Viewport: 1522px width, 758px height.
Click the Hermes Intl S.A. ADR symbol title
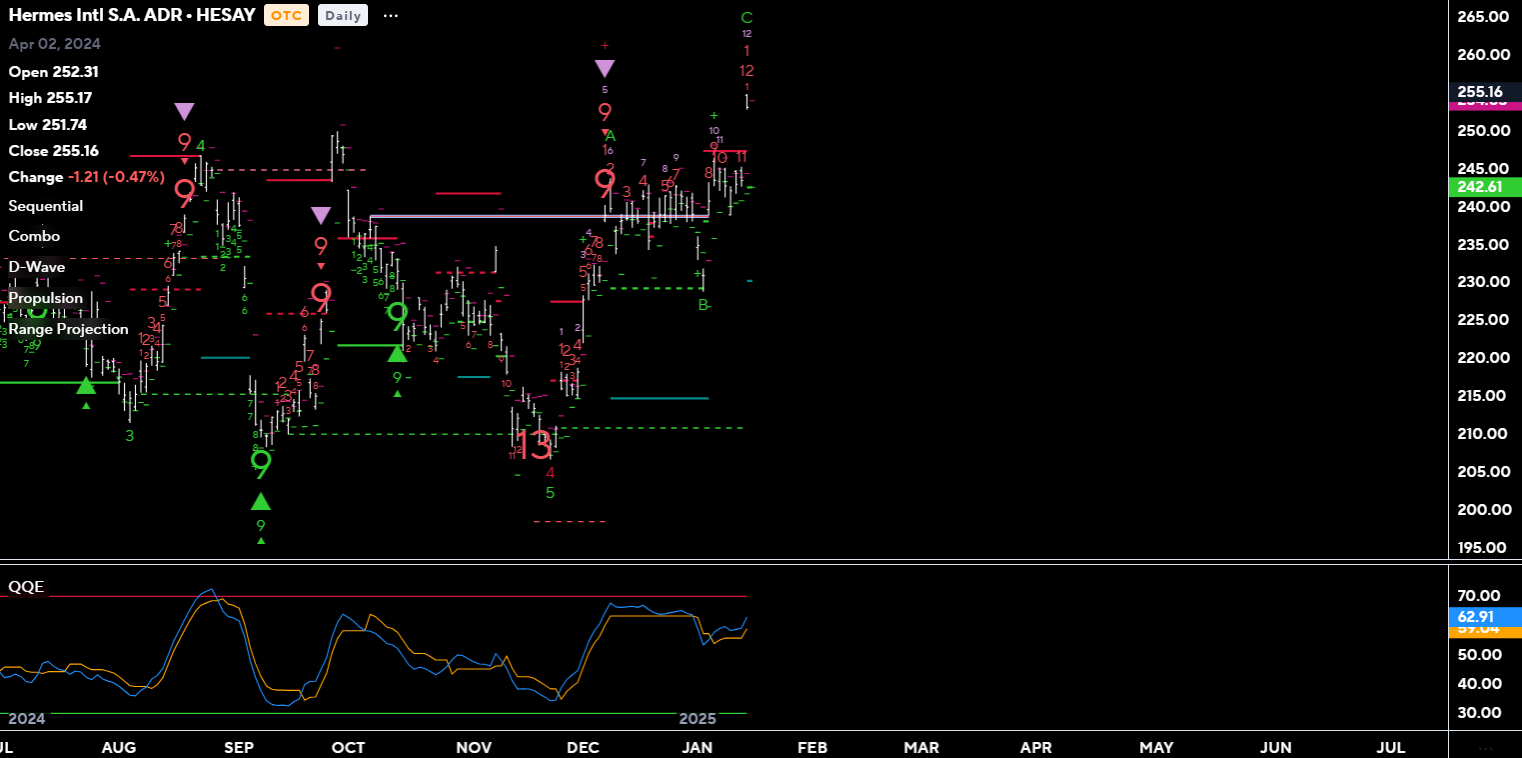tap(132, 16)
